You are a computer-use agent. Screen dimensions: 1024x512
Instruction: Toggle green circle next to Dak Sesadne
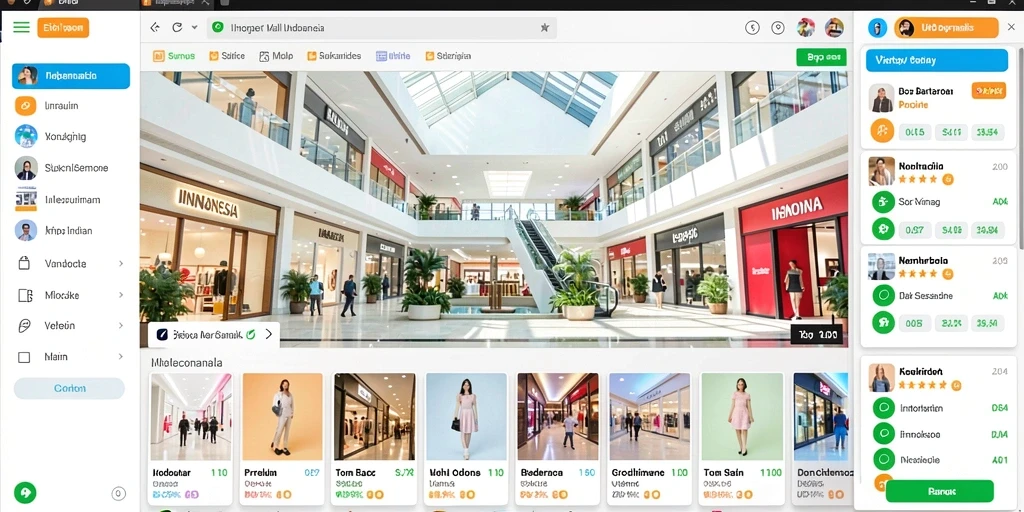pyautogui.click(x=883, y=296)
